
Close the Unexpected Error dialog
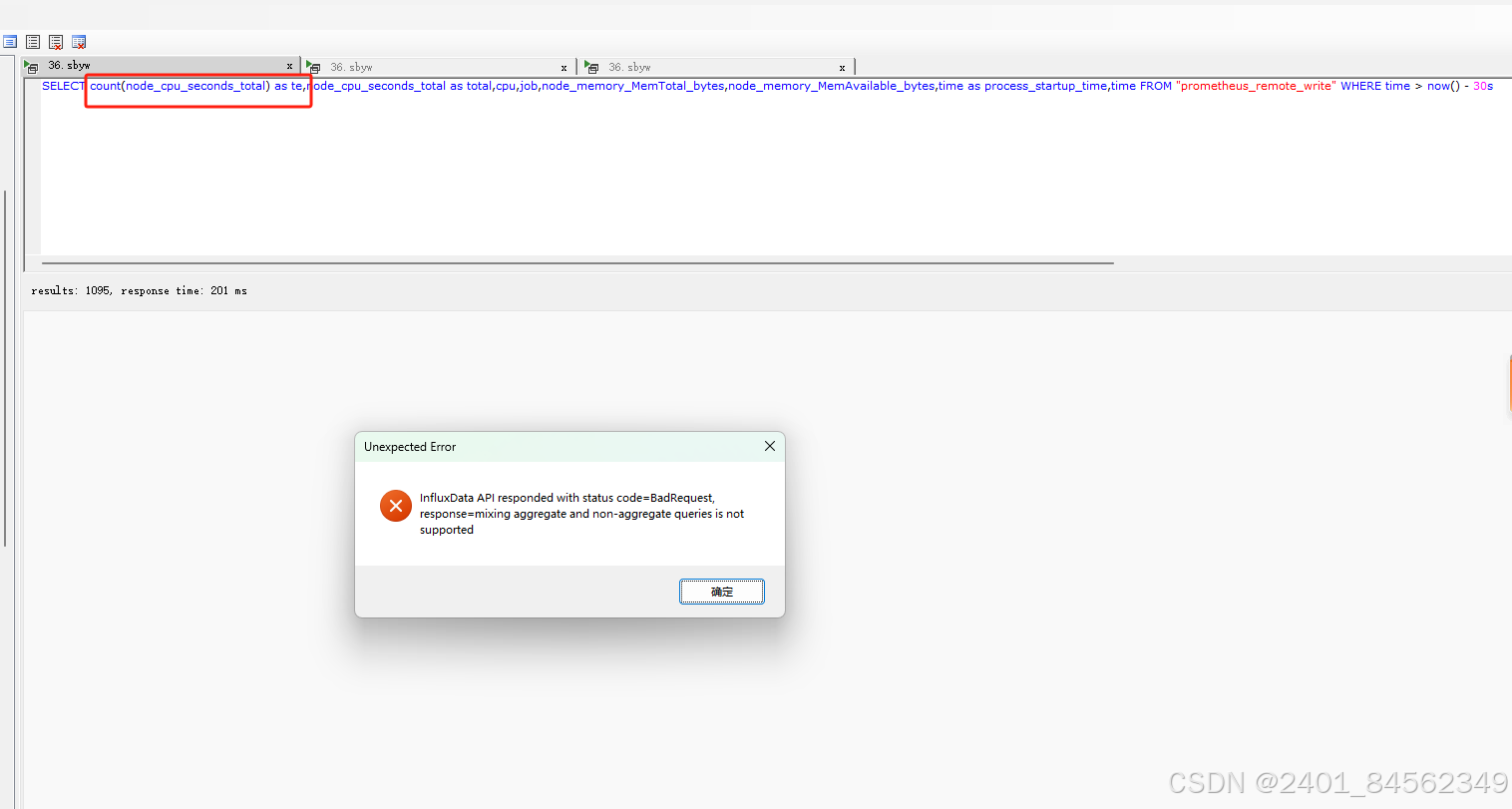(x=770, y=446)
